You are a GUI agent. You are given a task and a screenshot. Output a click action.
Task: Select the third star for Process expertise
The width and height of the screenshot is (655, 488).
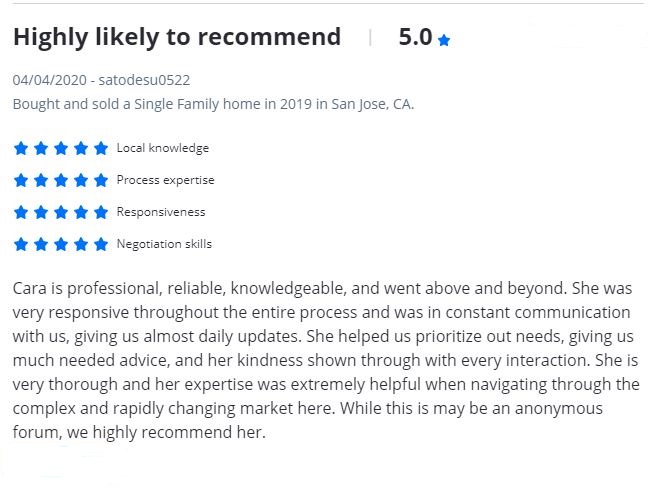pos(61,180)
